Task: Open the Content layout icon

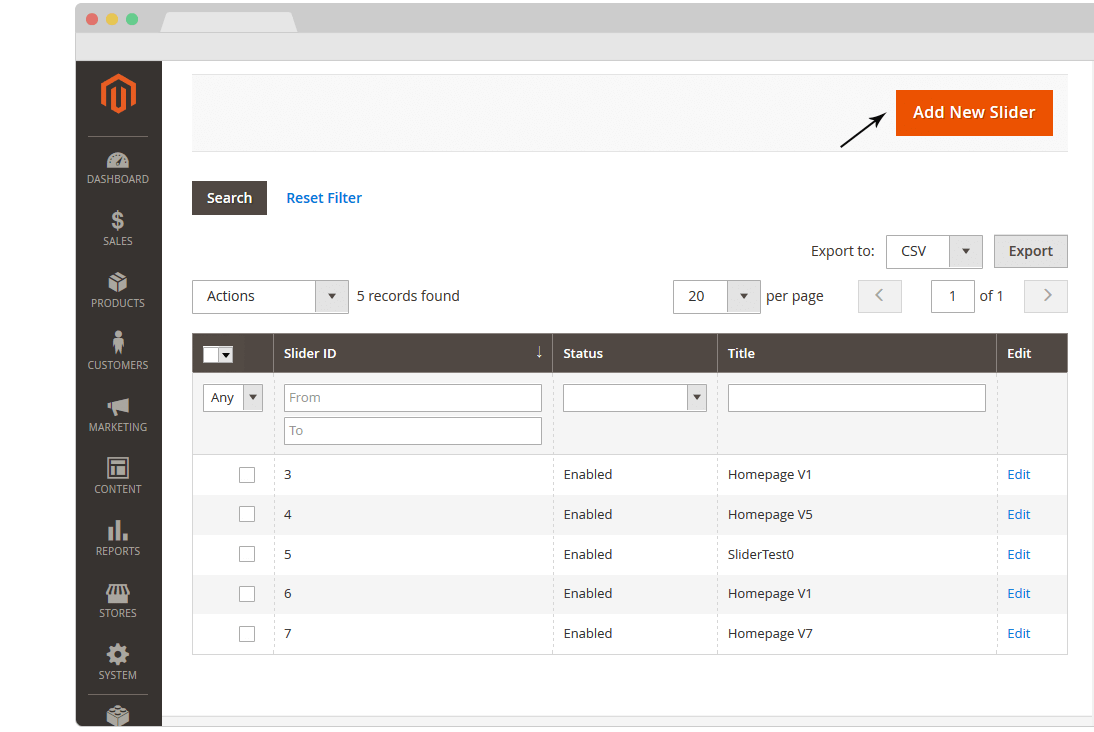Action: (x=118, y=468)
